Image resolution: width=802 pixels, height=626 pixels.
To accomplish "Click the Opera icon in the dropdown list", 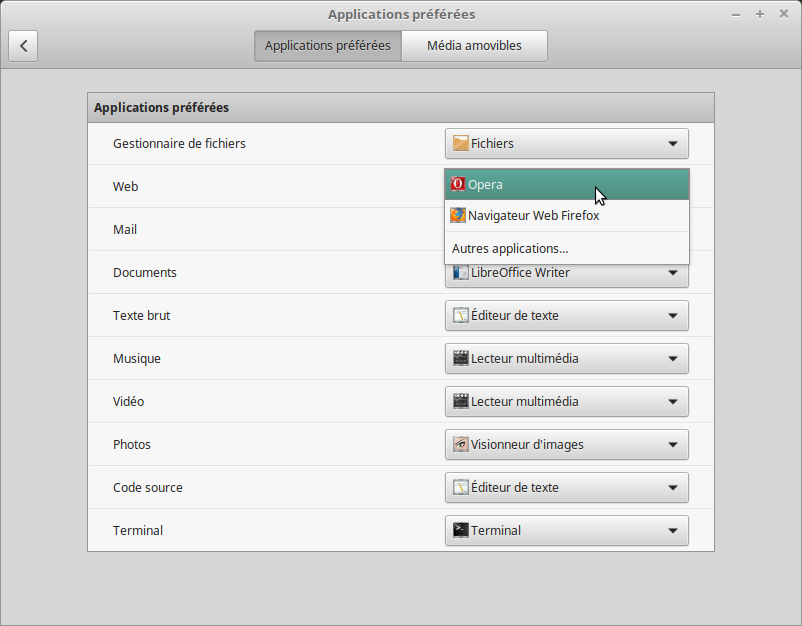I will coord(458,184).
